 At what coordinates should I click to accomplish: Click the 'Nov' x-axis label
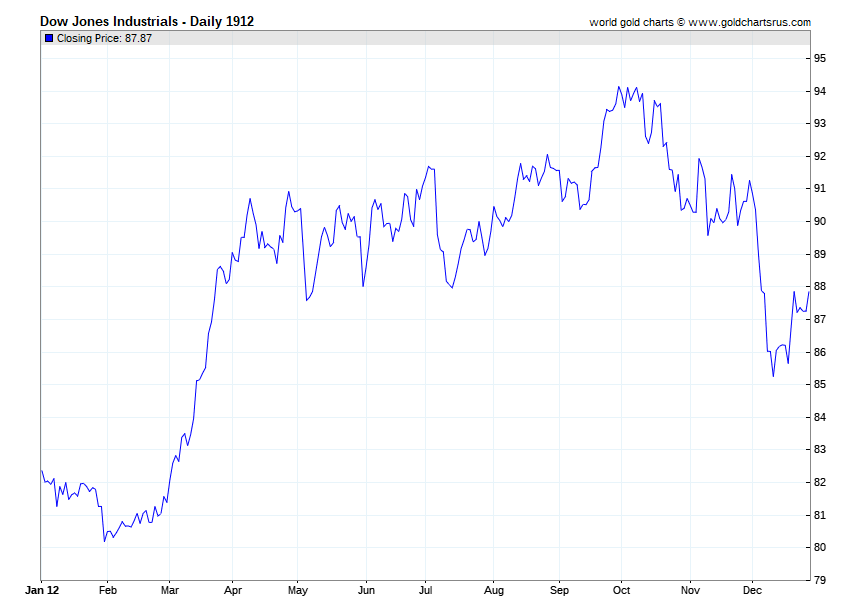(689, 592)
